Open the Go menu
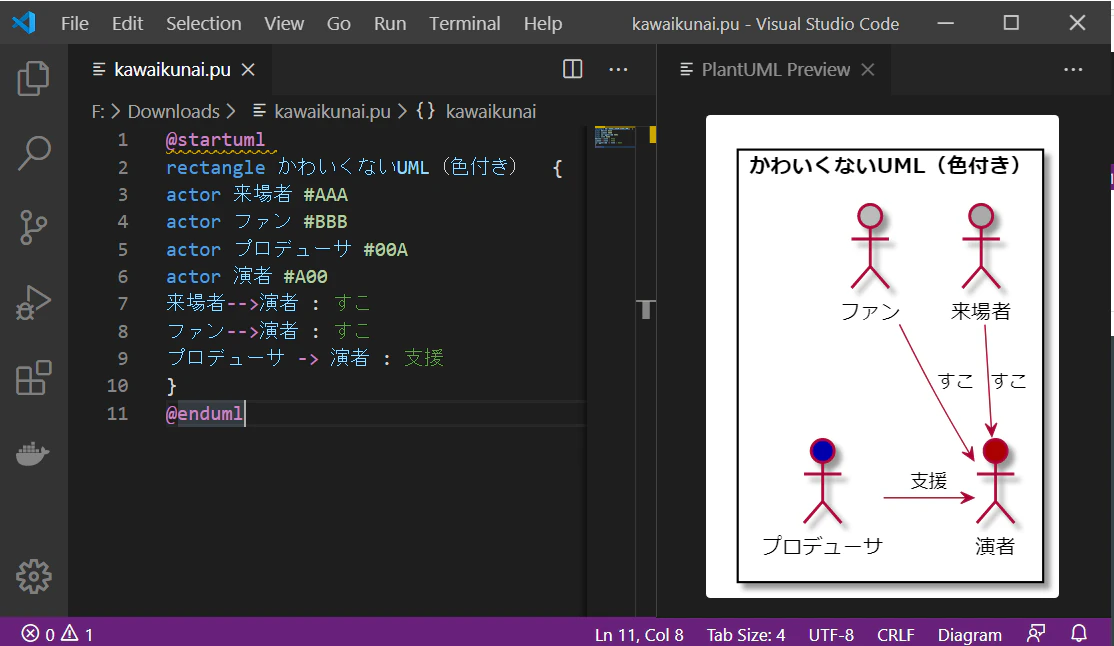1114x646 pixels. pos(339,23)
